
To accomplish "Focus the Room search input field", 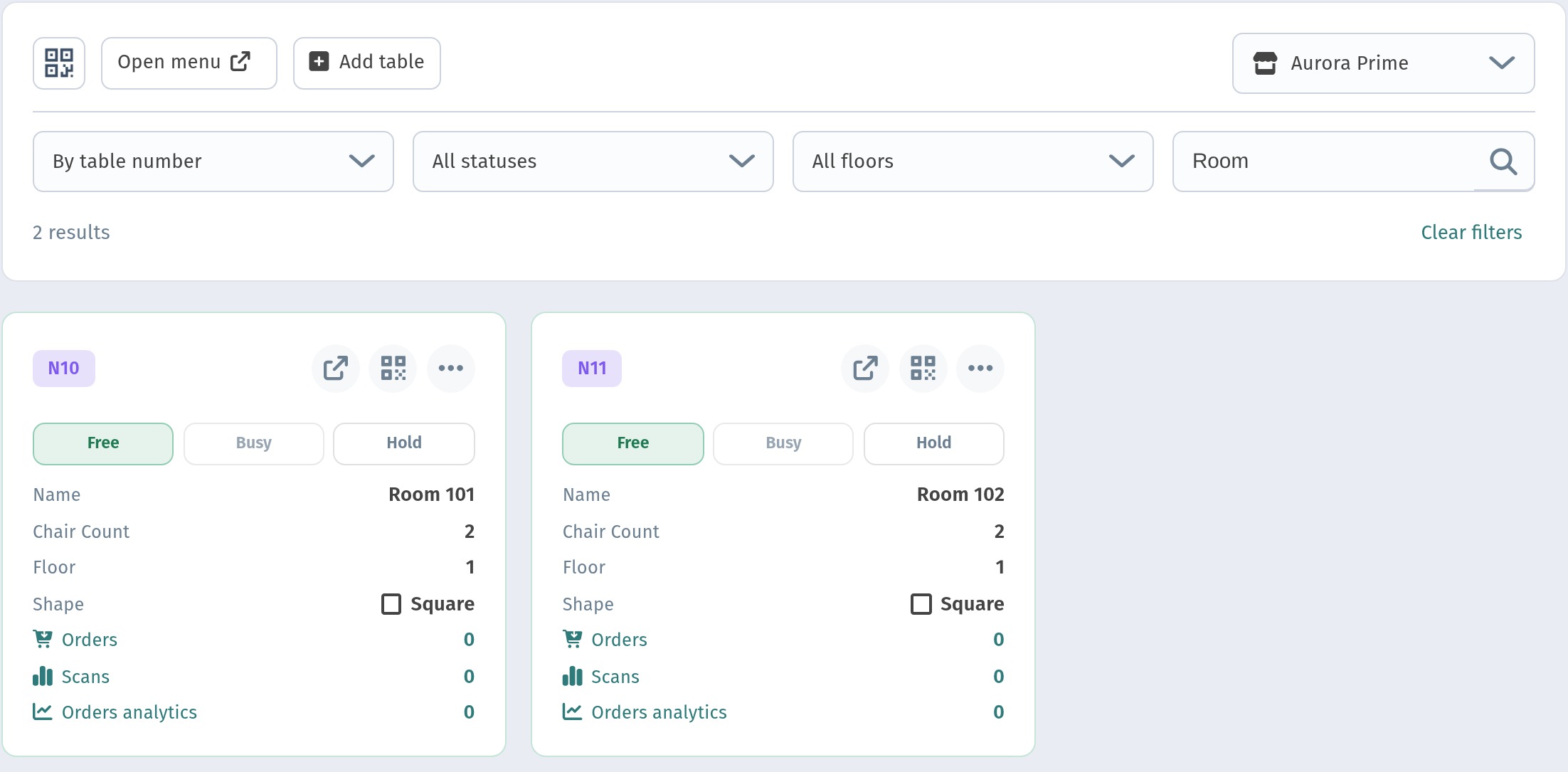I will [x=1330, y=162].
